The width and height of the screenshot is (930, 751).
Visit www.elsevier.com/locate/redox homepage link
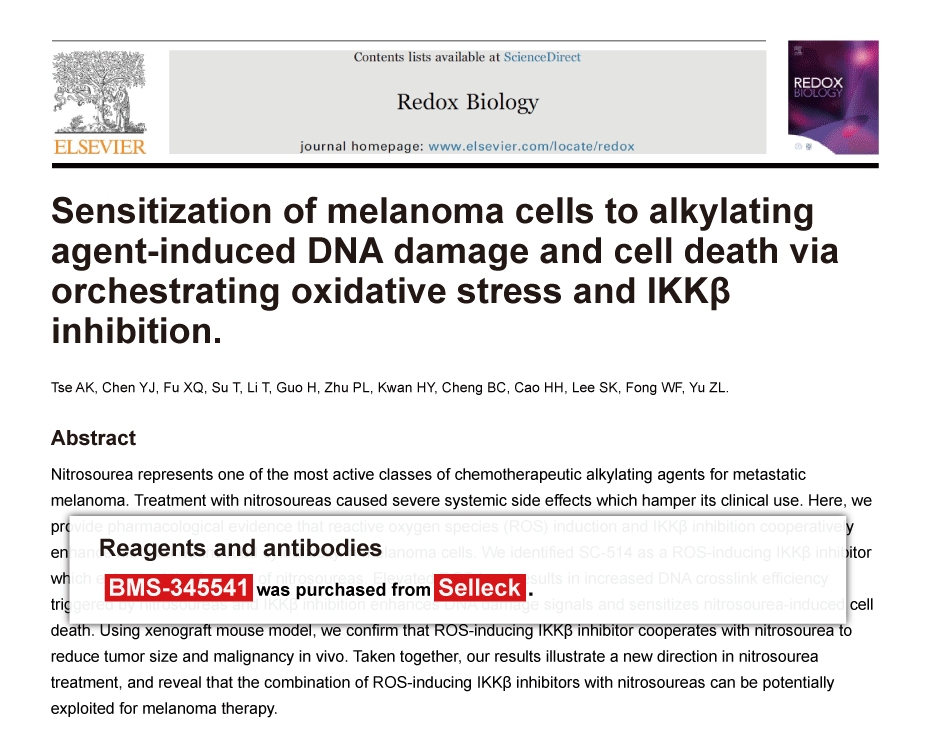point(531,146)
